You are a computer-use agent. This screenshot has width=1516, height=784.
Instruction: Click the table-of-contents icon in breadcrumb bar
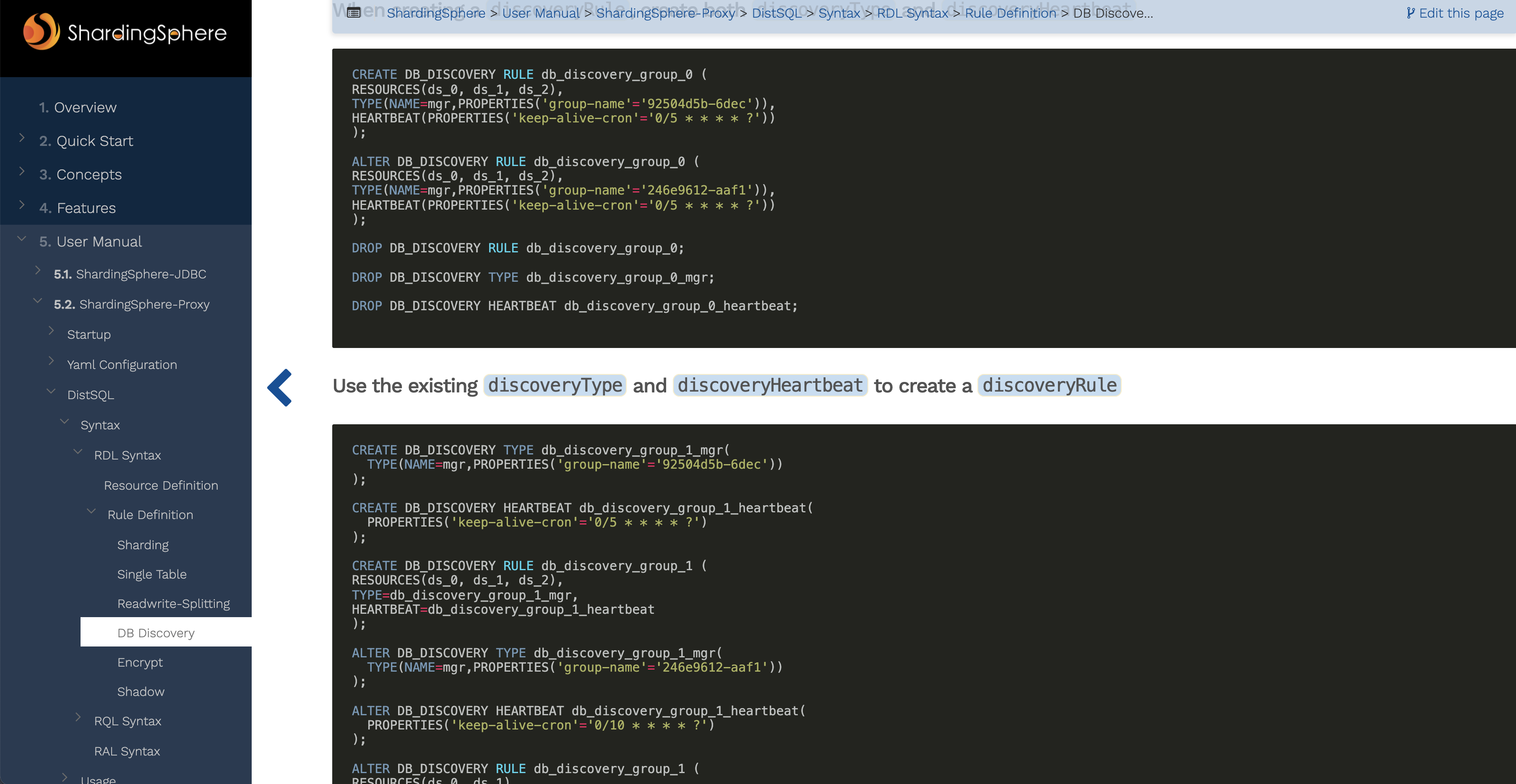[x=354, y=13]
